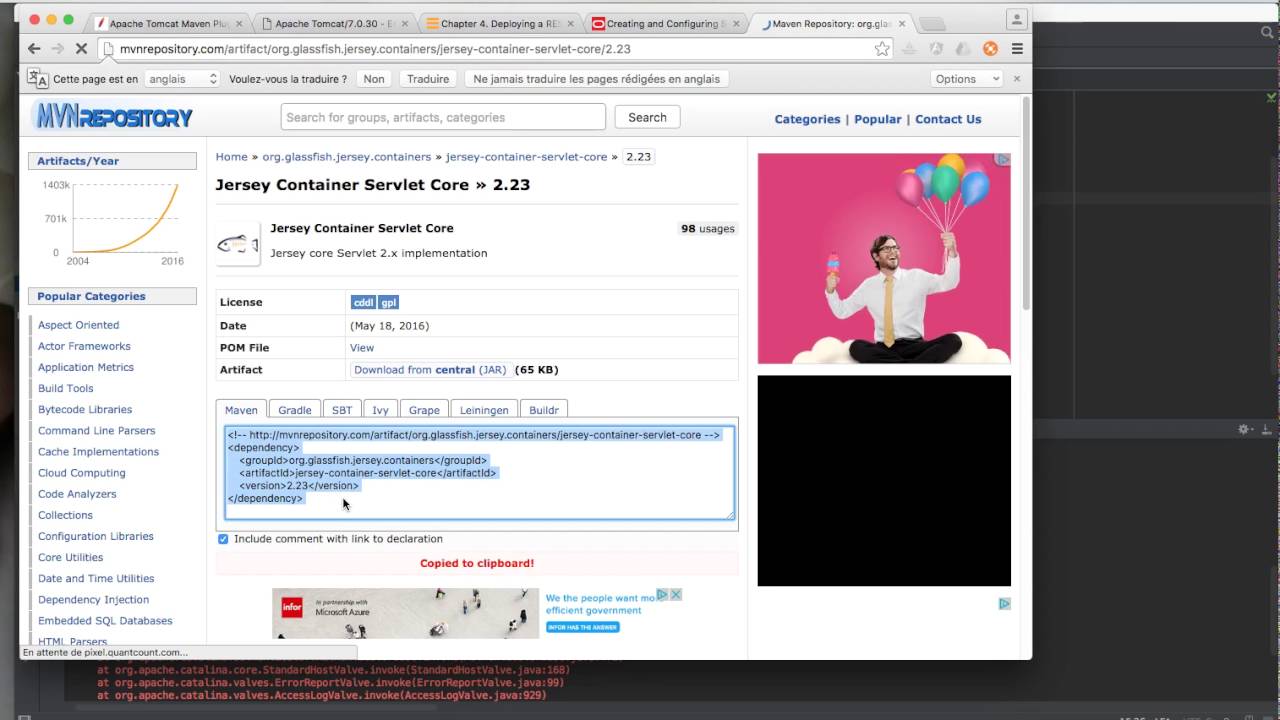This screenshot has width=1280, height=720.
Task: Open Dependency Injection category
Action: tap(93, 600)
